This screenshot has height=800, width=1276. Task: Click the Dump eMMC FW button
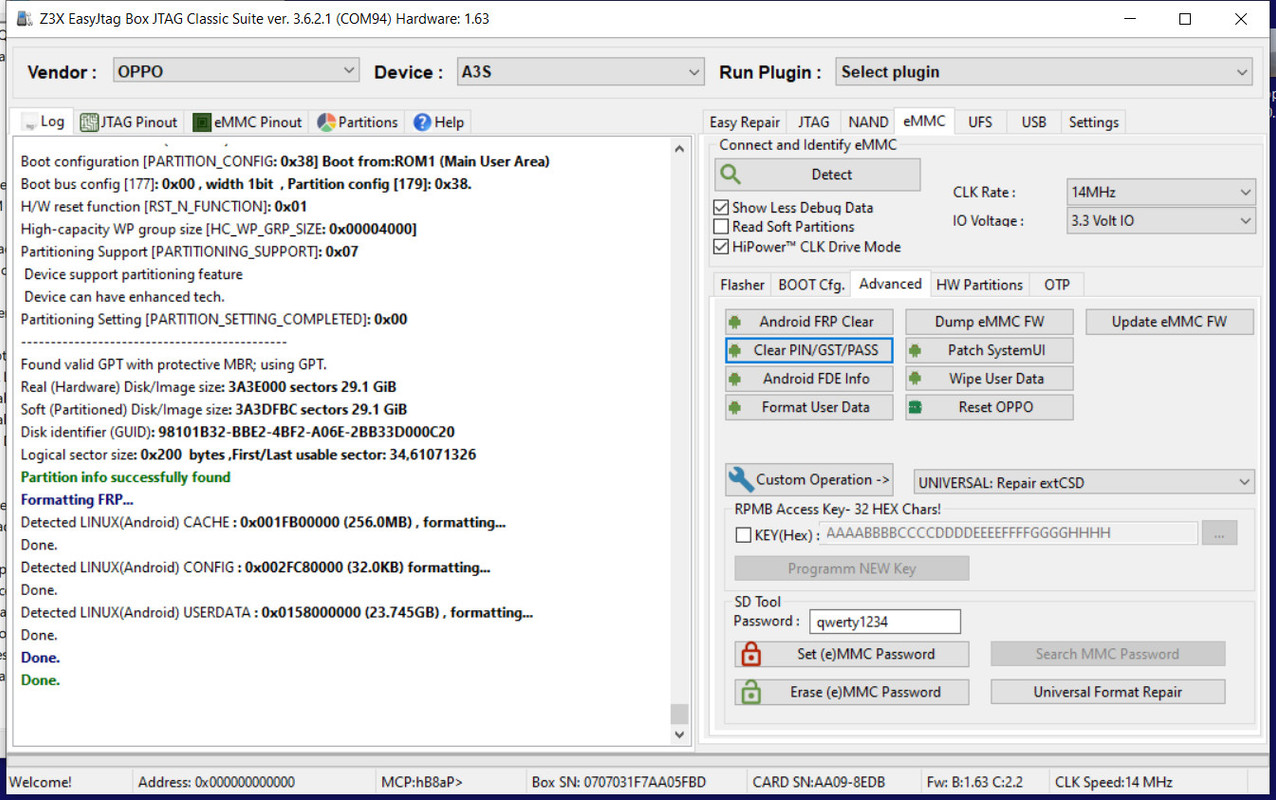(989, 322)
